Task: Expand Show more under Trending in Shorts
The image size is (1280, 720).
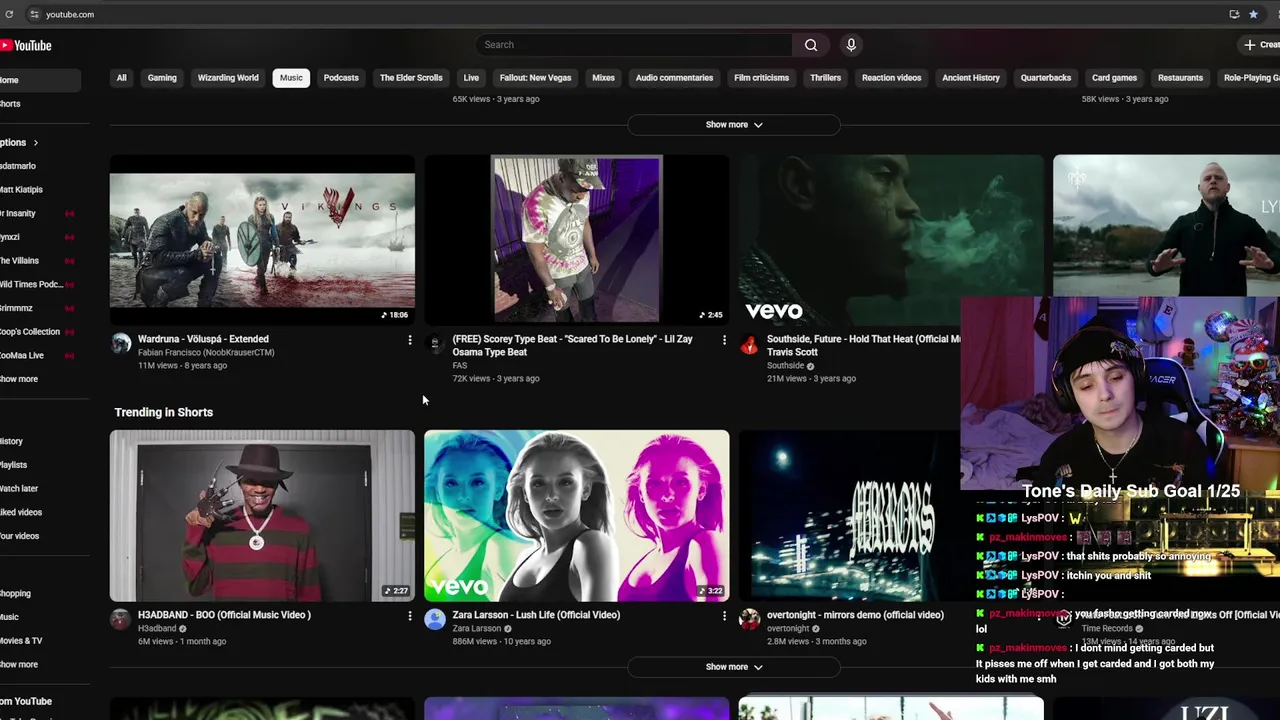Action: tap(734, 667)
